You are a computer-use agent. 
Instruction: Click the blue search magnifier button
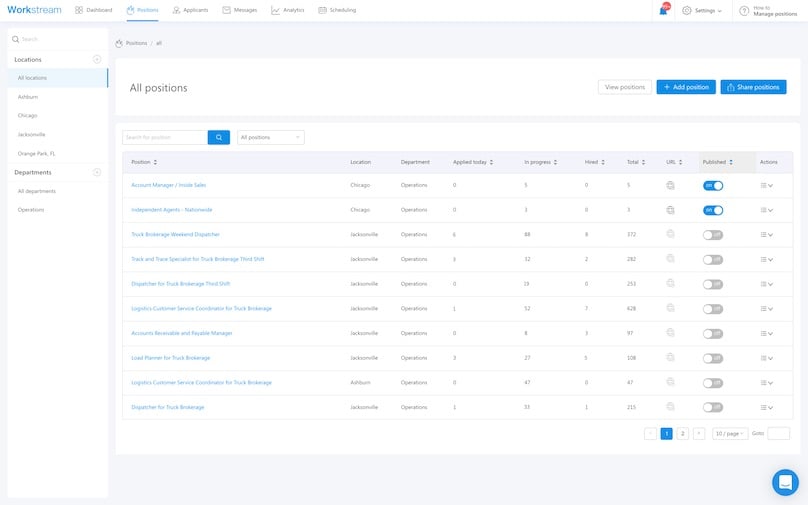[x=219, y=137]
